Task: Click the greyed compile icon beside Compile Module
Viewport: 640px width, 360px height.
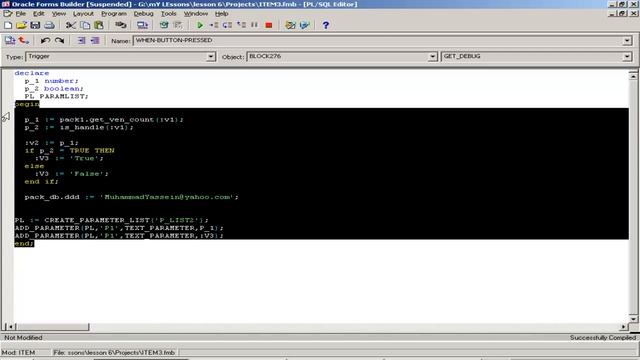Action: [178, 25]
